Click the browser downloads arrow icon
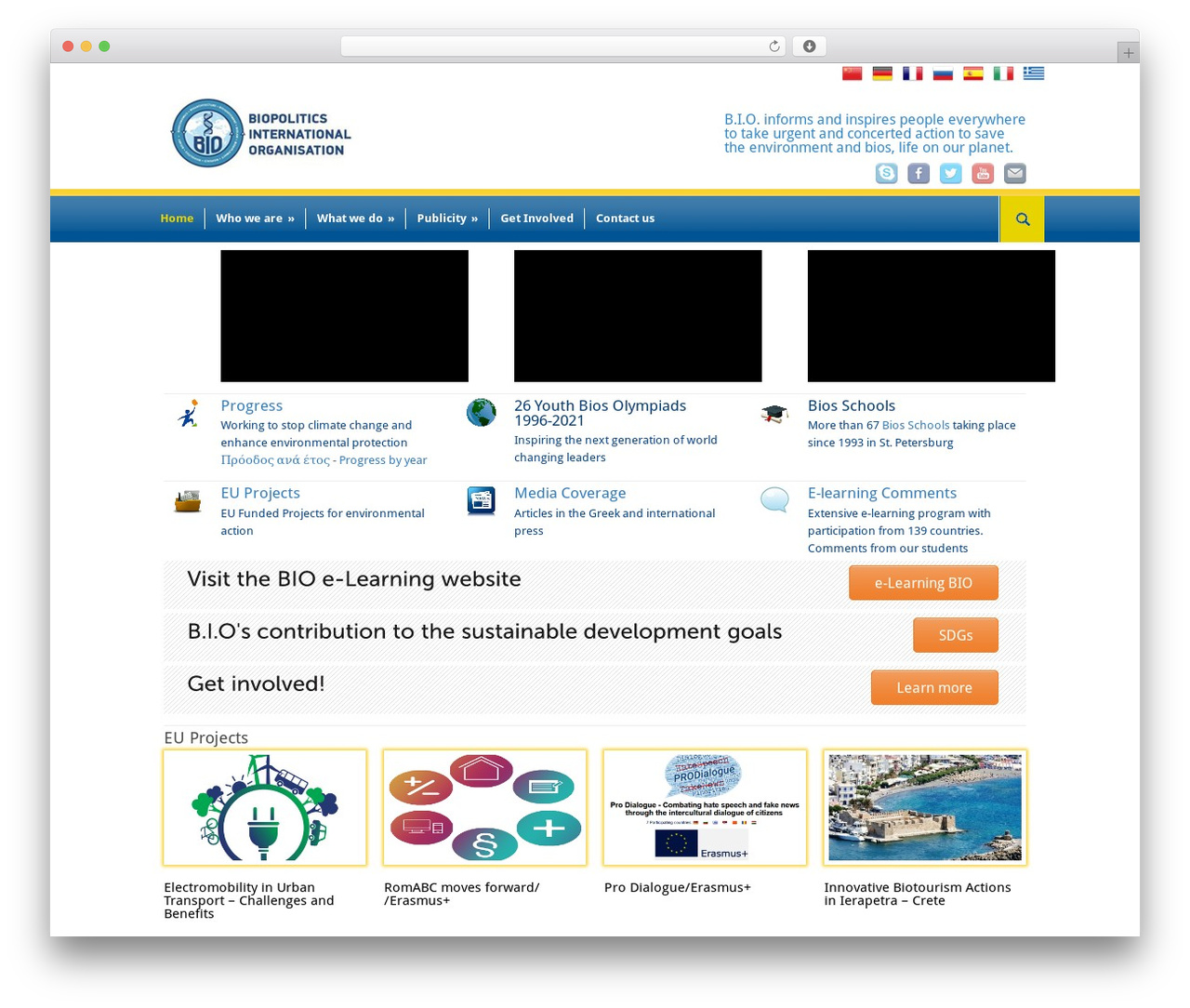 click(x=809, y=46)
